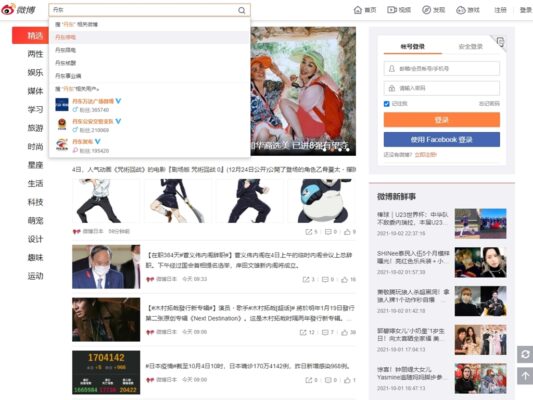Open the 科技 category in sidebar

coord(35,202)
